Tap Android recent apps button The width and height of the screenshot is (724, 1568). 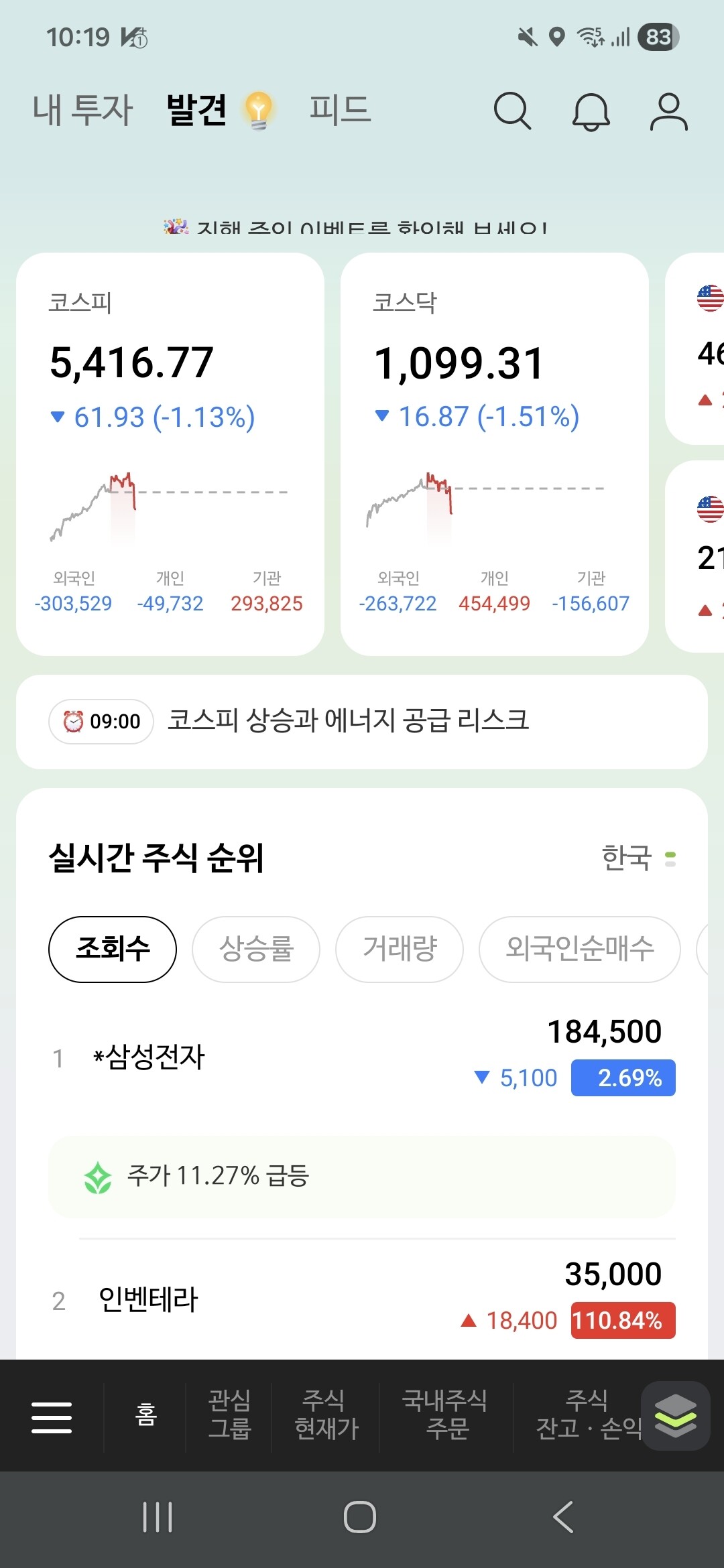coord(158,1517)
